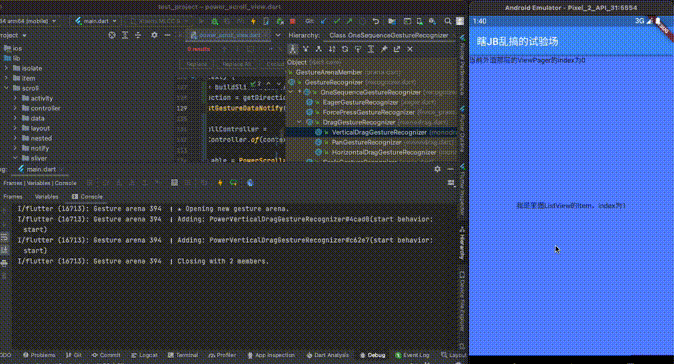
Task: Open the Dart Analysis tool window
Action: point(328,355)
